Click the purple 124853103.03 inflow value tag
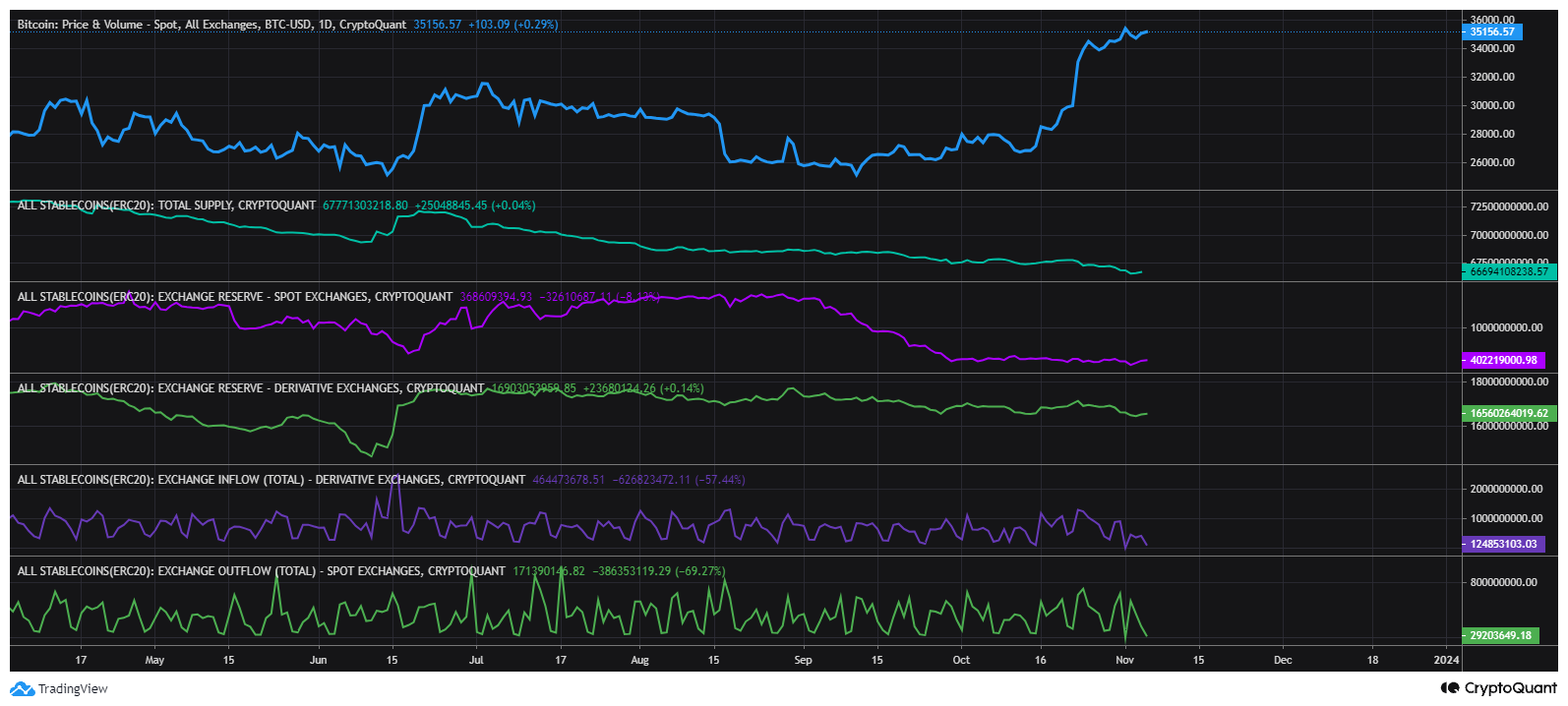The image size is (1568, 706). click(1503, 544)
